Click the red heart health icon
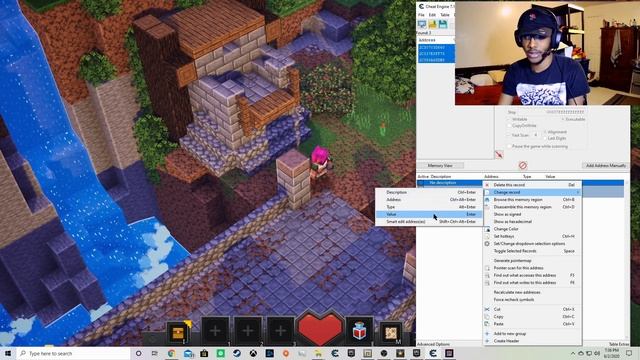The height and width of the screenshot is (360, 640). tap(320, 328)
